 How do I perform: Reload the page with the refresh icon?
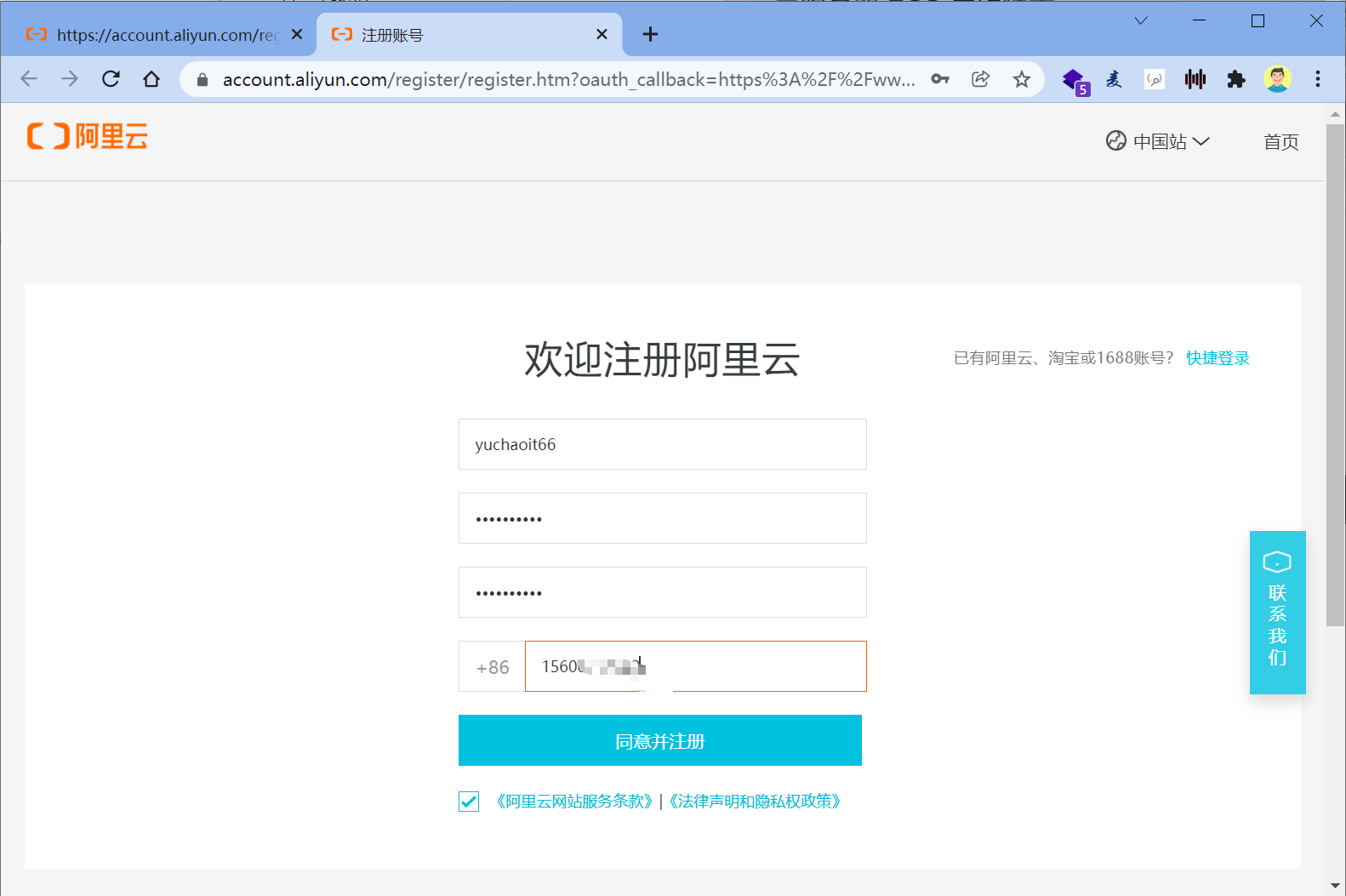(111, 79)
